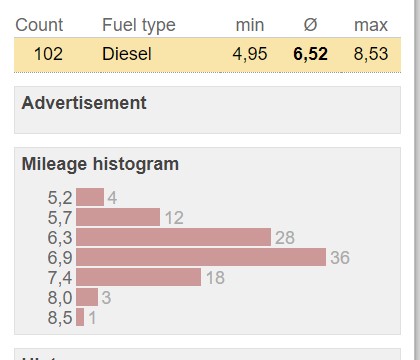Click the histogram bar for 5,2
The image size is (420, 360).
(90, 197)
